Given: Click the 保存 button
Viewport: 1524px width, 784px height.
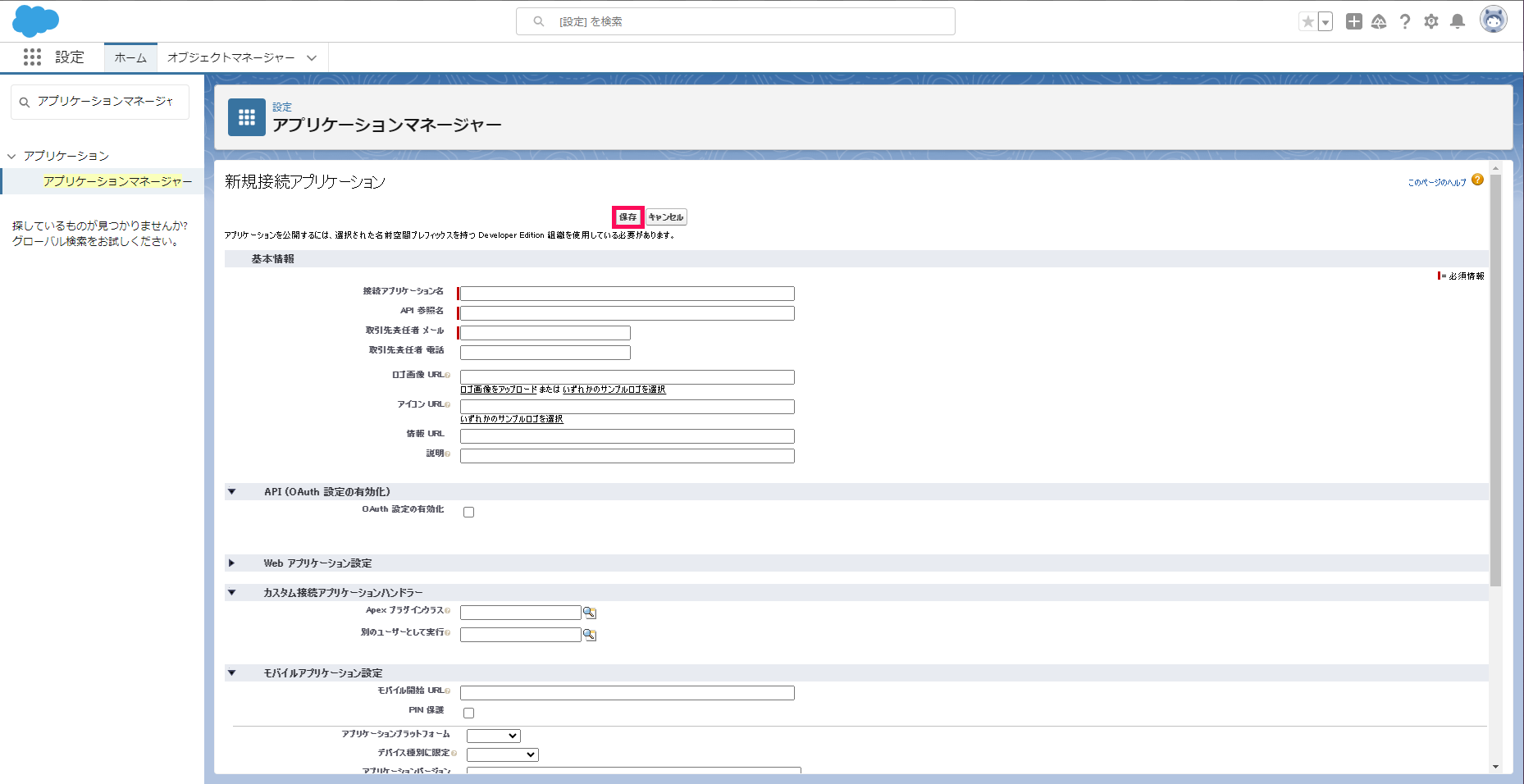Looking at the screenshot, I should pyautogui.click(x=627, y=217).
